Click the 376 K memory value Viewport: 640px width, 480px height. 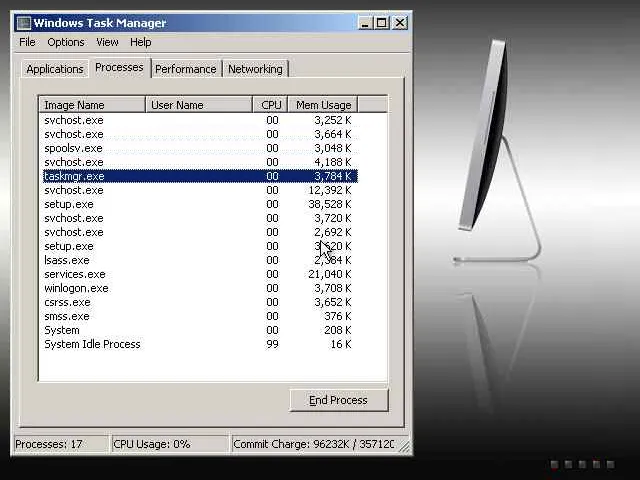pos(338,316)
